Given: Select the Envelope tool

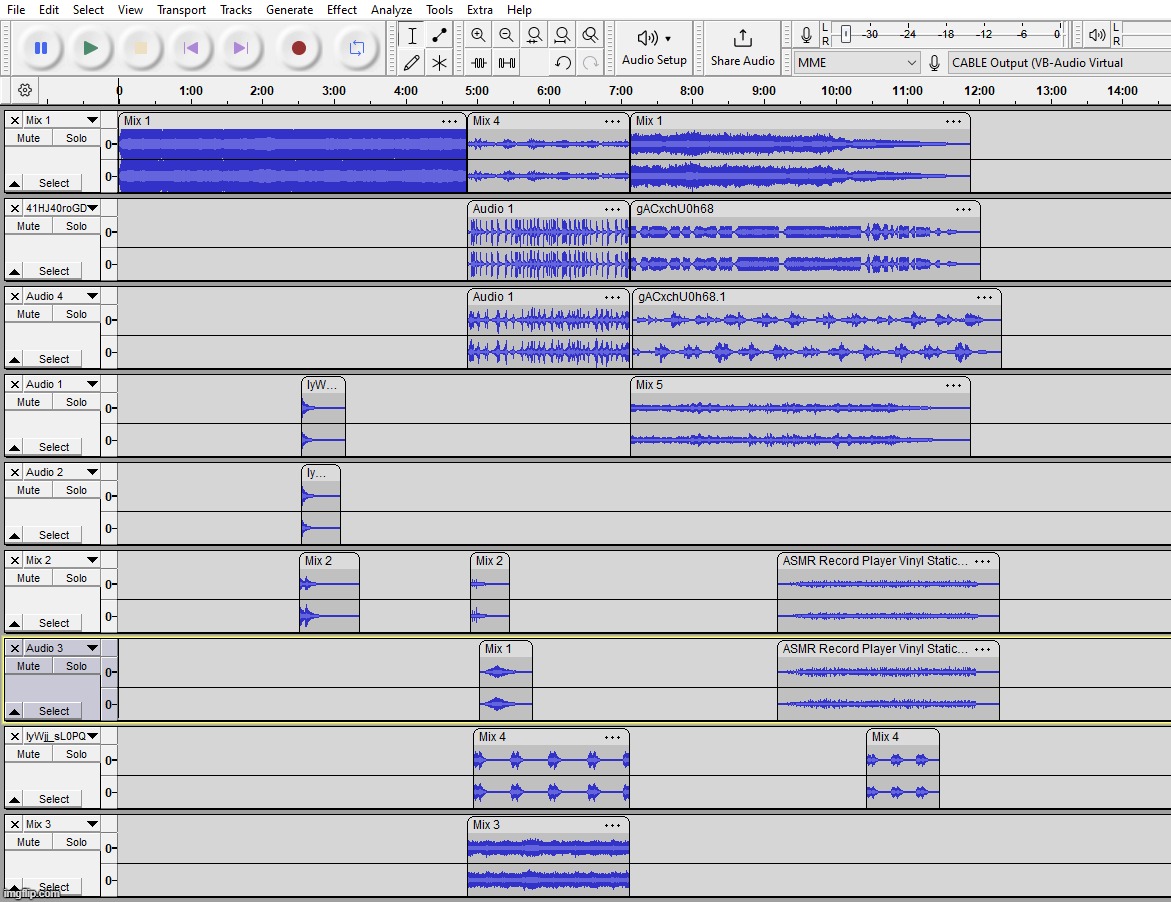Looking at the screenshot, I should click(438, 35).
